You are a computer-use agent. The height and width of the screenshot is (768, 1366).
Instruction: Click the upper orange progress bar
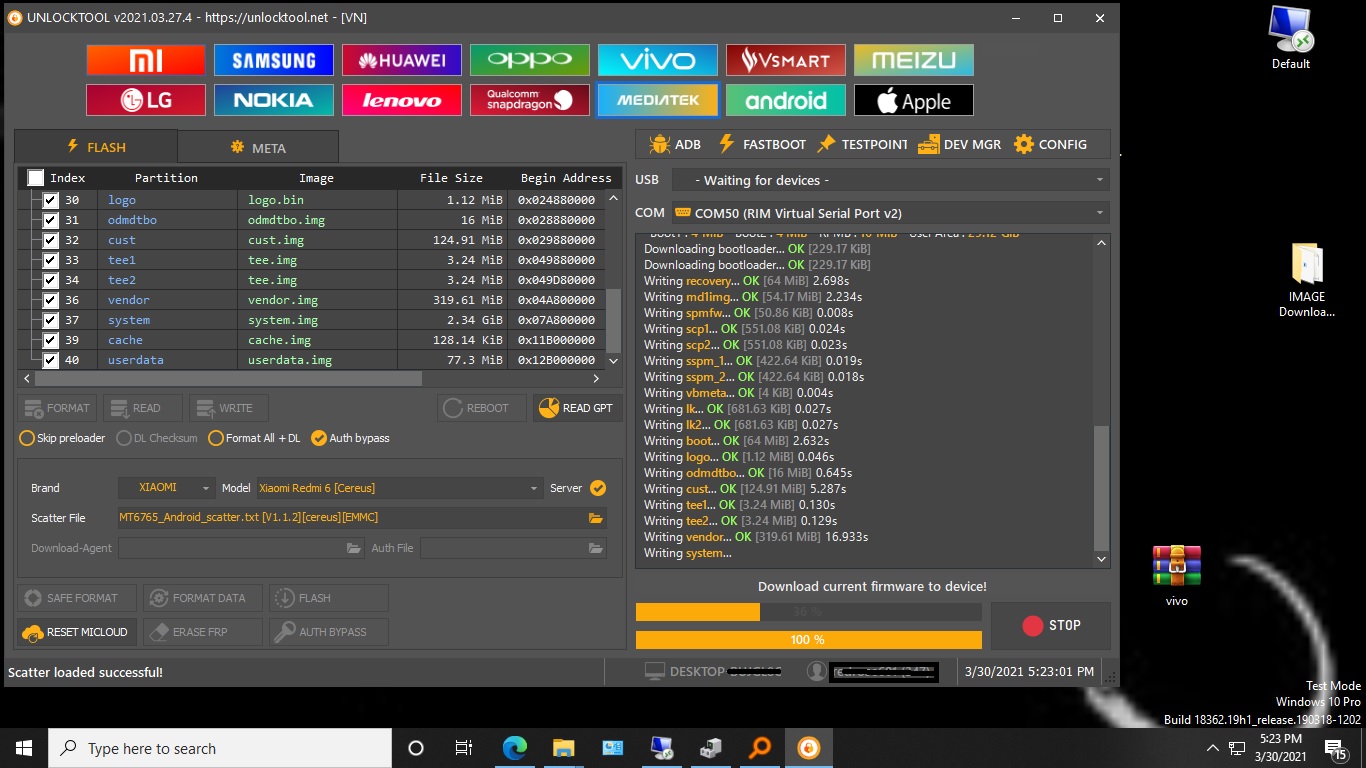click(x=808, y=612)
